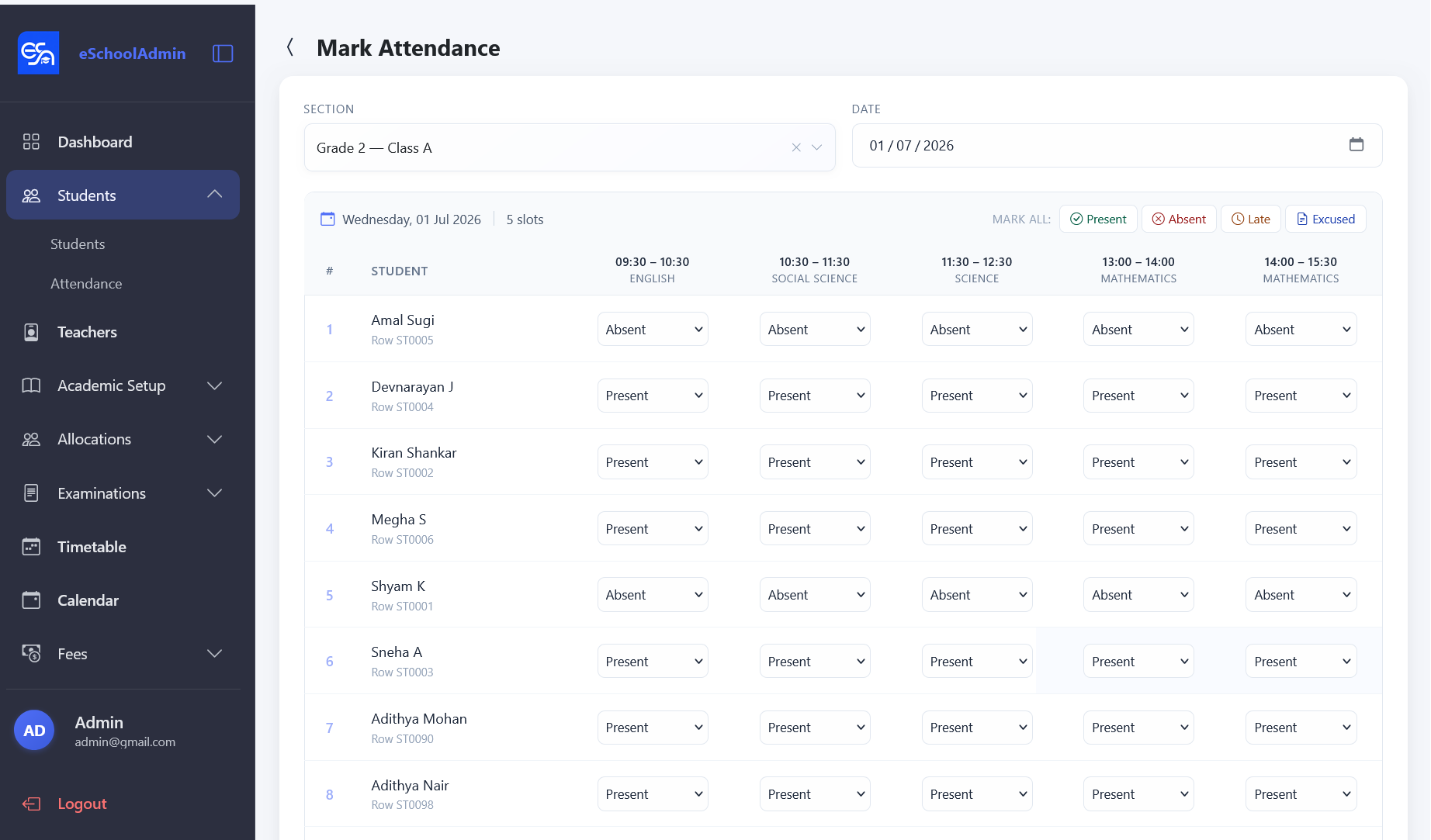Mark all students Late
The height and width of the screenshot is (840, 1431).
[1251, 219]
